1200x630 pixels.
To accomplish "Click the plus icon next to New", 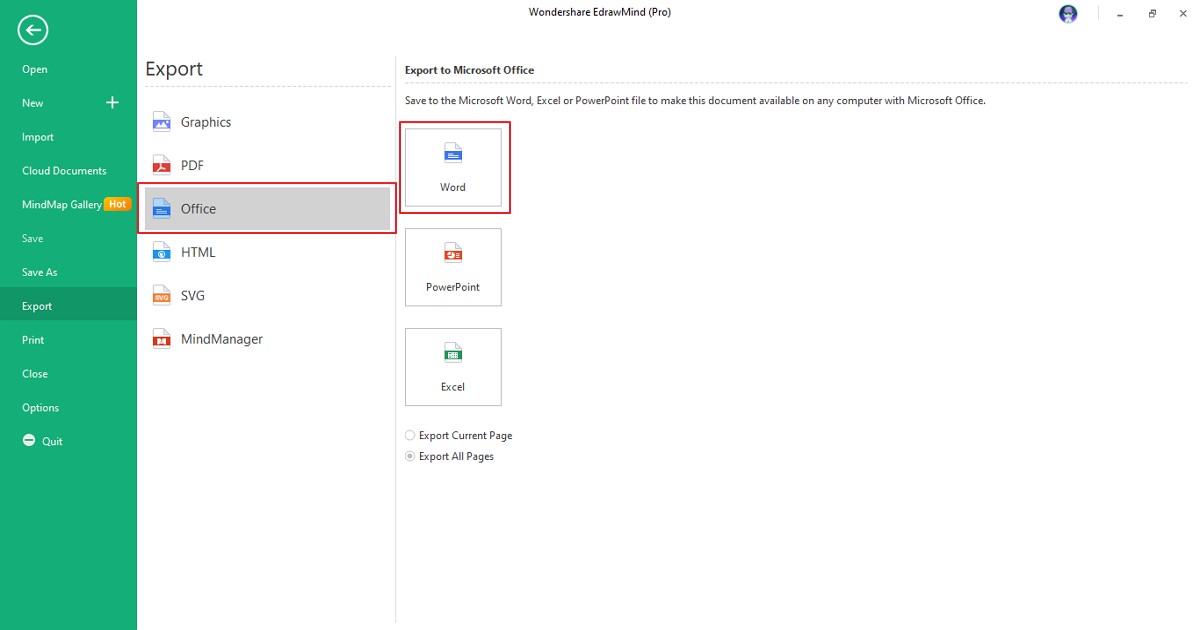I will (x=112, y=103).
